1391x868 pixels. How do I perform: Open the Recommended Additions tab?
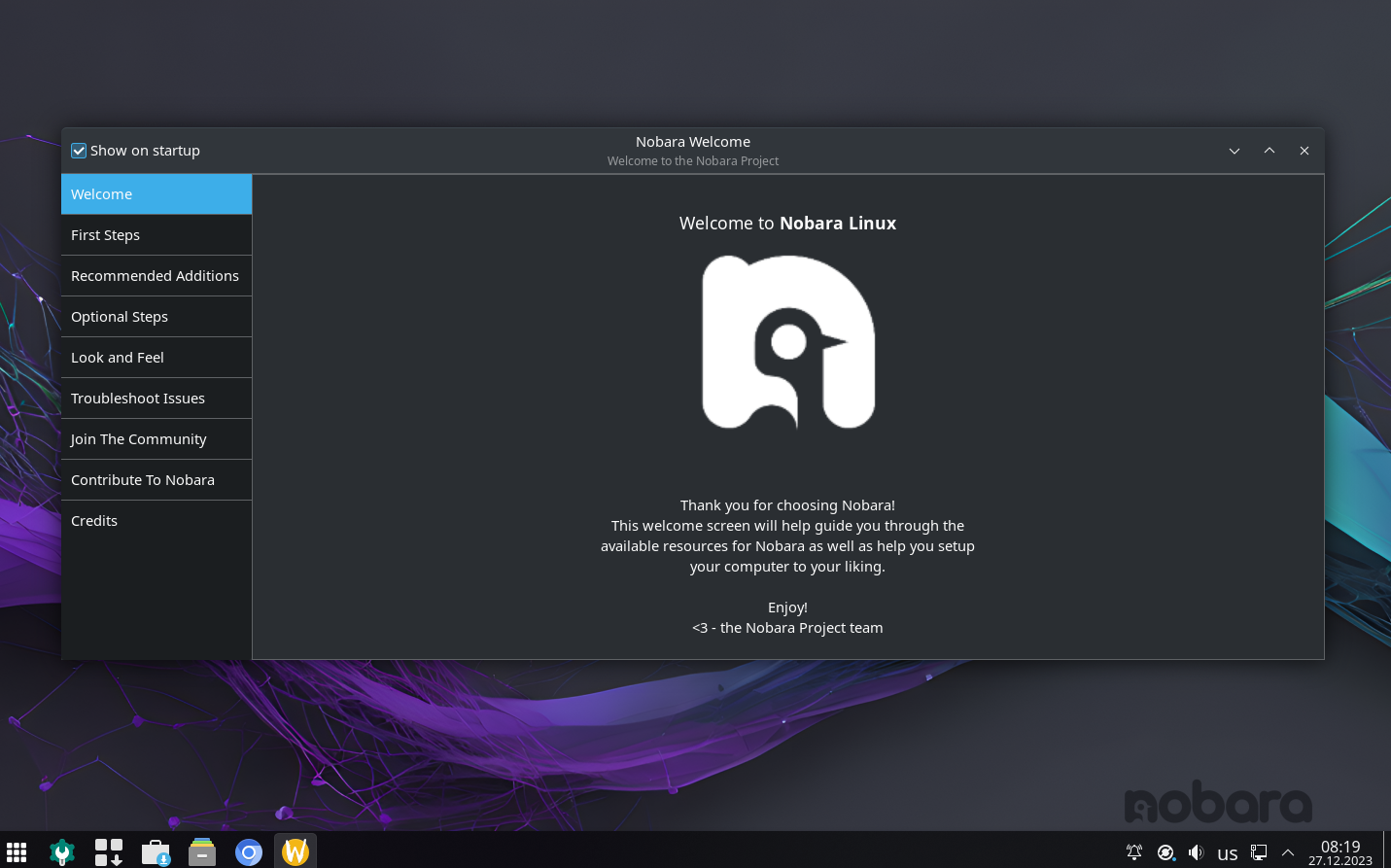tap(156, 276)
